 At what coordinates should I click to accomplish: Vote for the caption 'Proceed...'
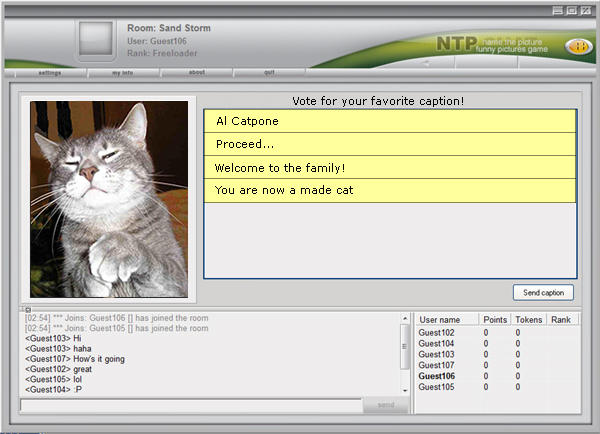[390, 144]
